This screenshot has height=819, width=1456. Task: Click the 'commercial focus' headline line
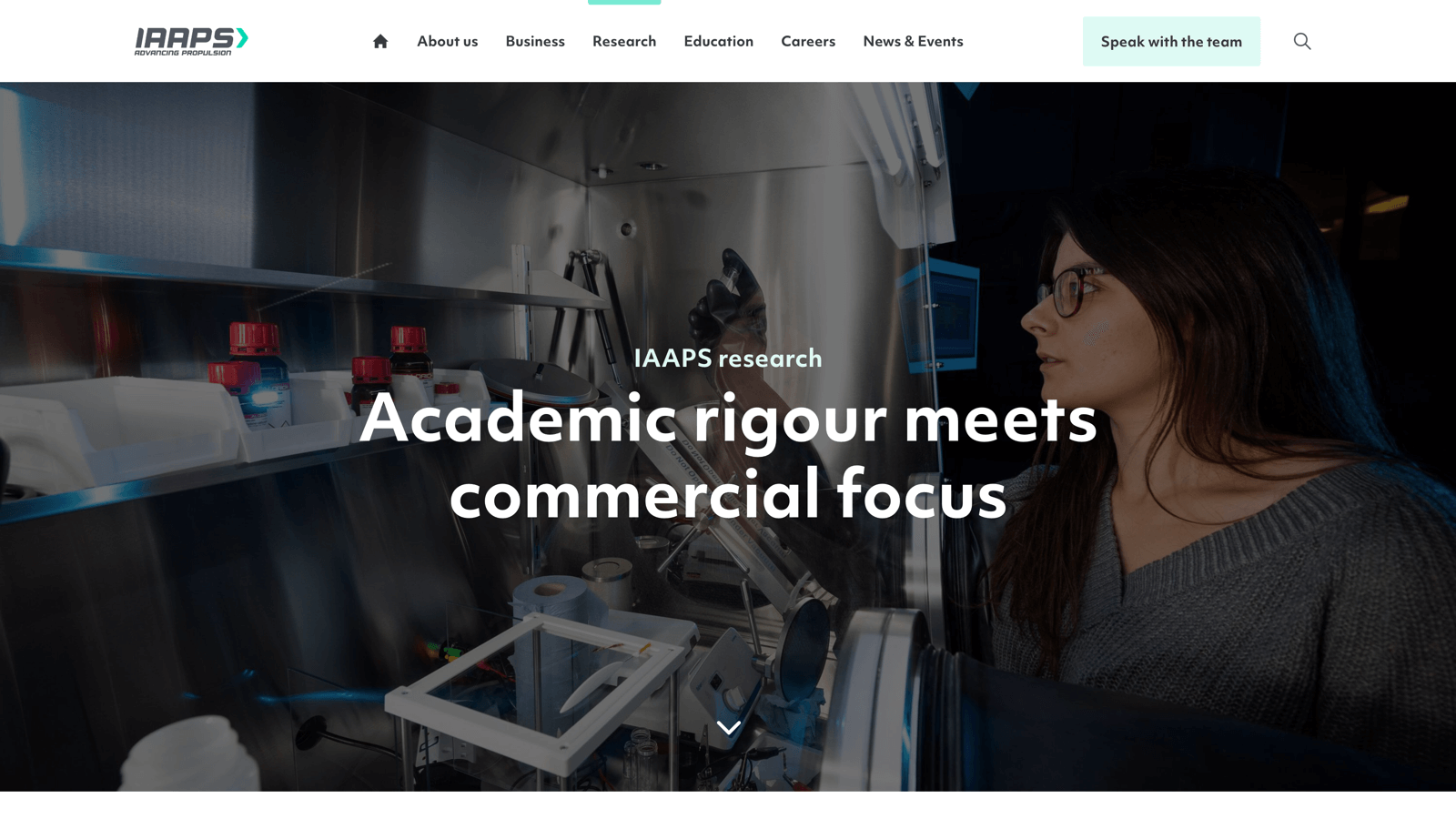coord(728,494)
